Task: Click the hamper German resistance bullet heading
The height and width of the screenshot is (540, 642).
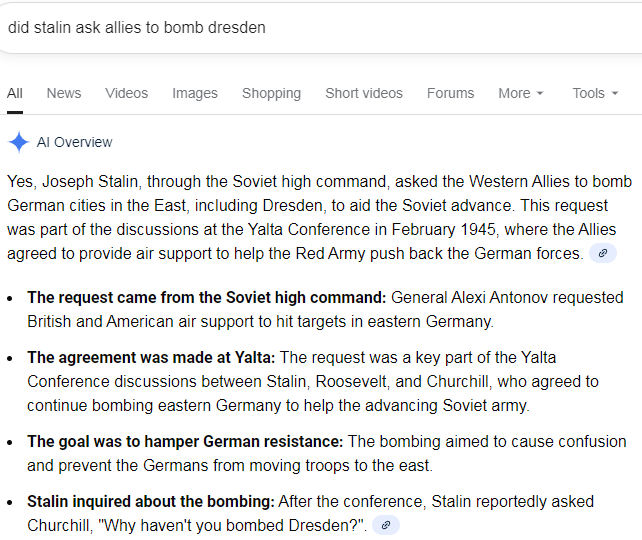Action: (185, 441)
